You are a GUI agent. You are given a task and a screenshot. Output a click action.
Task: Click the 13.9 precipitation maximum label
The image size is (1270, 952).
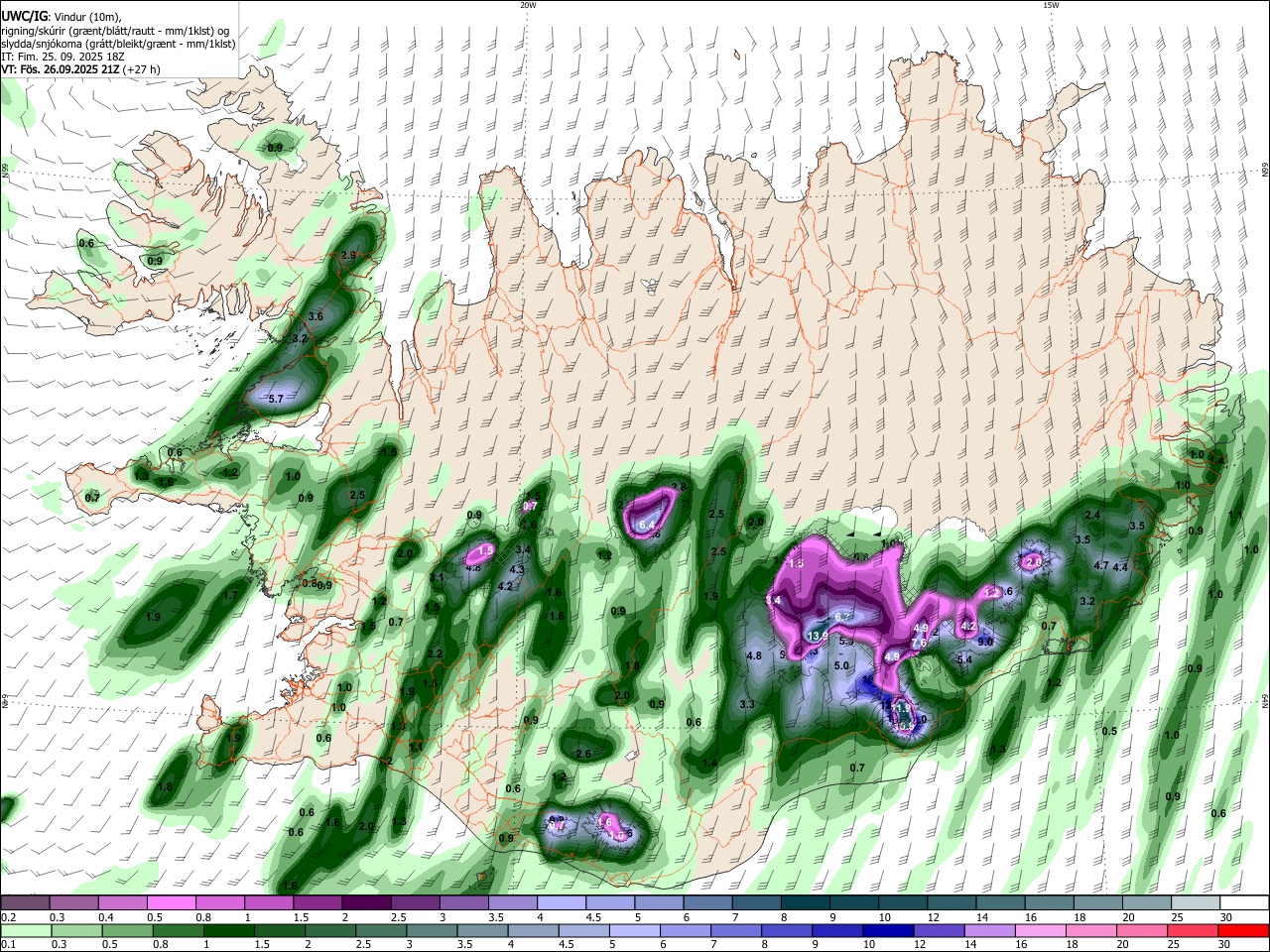[x=819, y=636]
